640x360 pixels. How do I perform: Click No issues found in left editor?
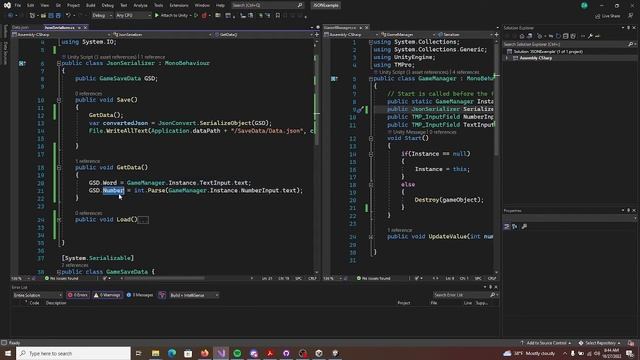coord(62,278)
